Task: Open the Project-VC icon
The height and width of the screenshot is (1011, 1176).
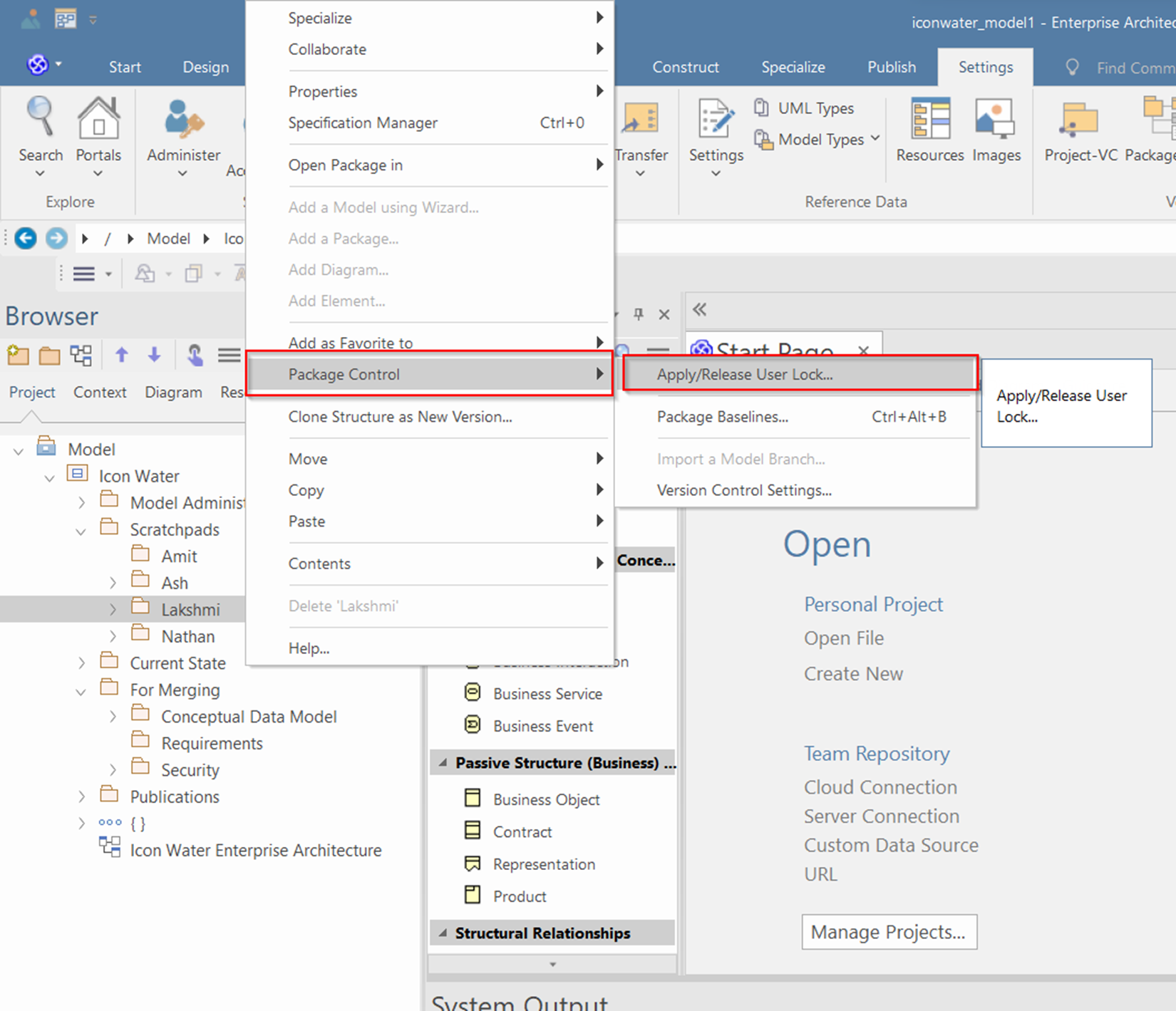Action: coord(1080,119)
